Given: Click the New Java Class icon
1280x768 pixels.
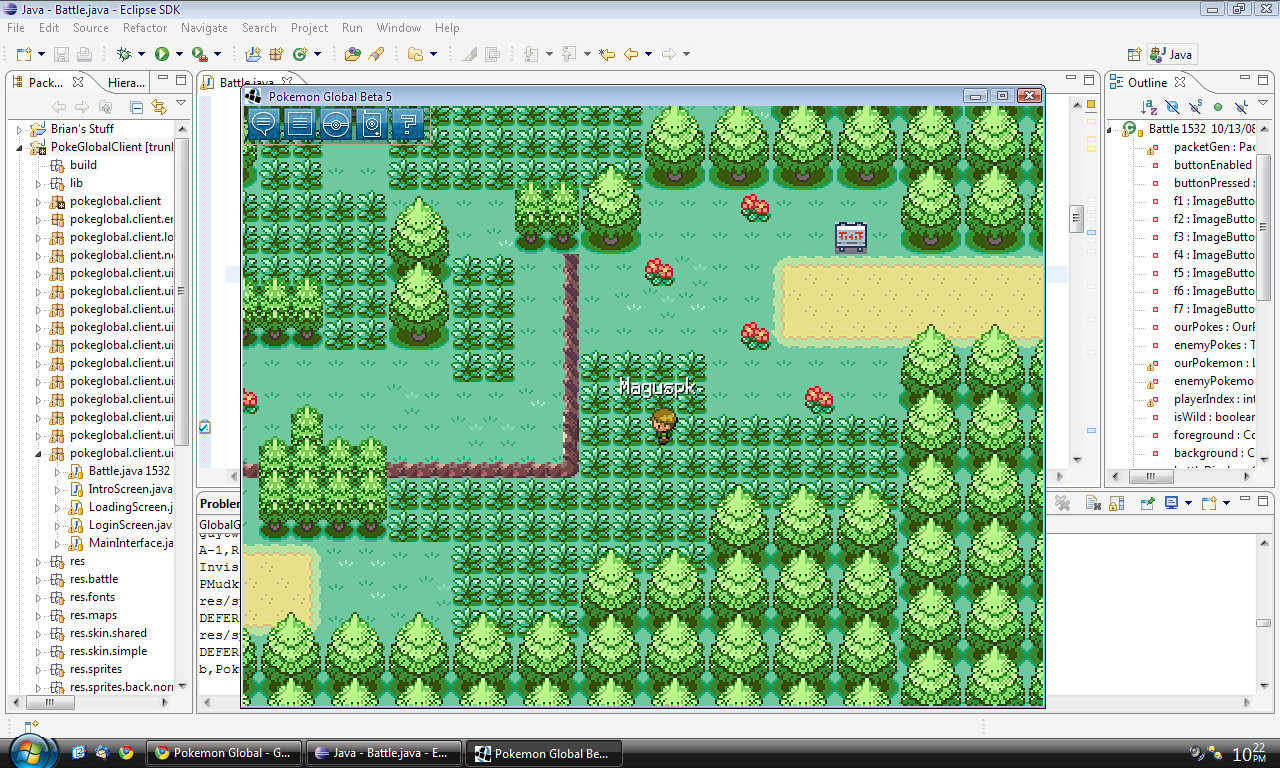Looking at the screenshot, I should (x=300, y=54).
